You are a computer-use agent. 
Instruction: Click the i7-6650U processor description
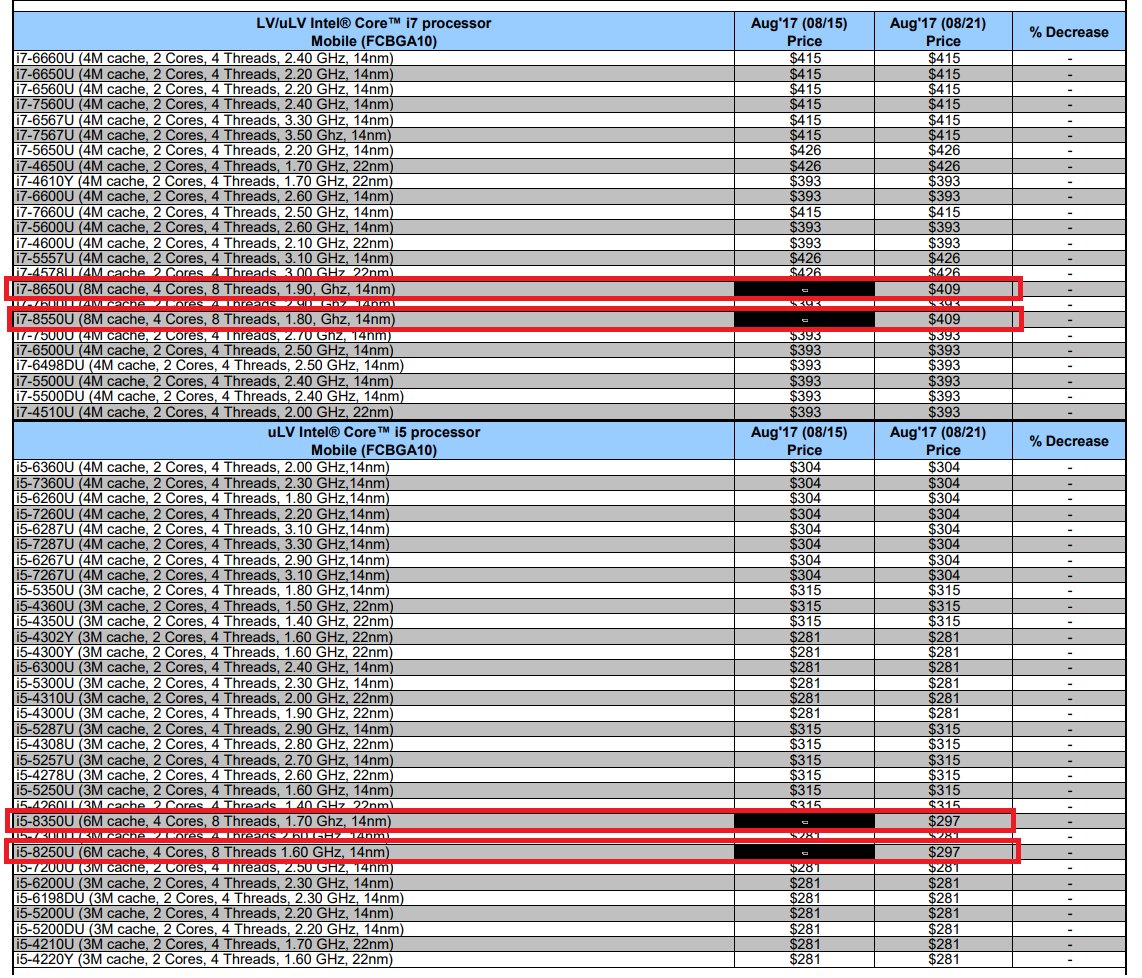coord(205,74)
